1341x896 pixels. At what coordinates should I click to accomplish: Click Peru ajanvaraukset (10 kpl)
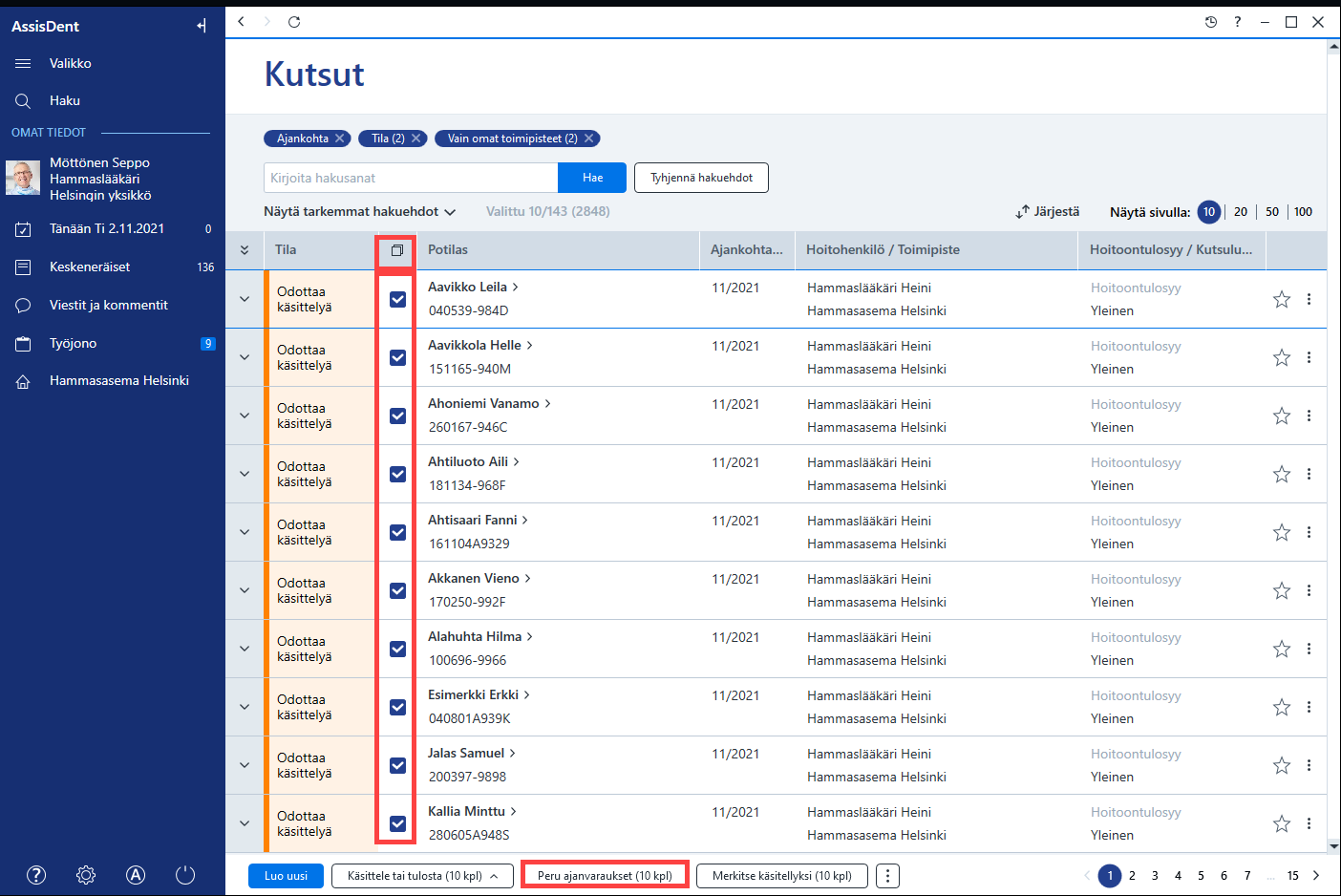[605, 876]
